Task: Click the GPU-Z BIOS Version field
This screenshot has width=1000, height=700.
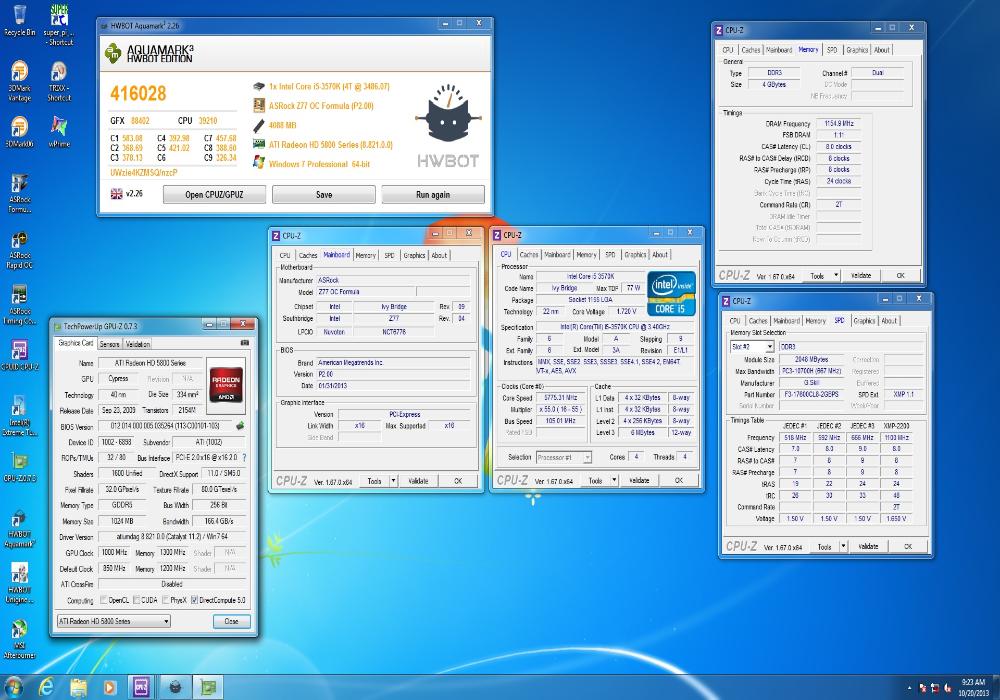Action: pos(165,426)
